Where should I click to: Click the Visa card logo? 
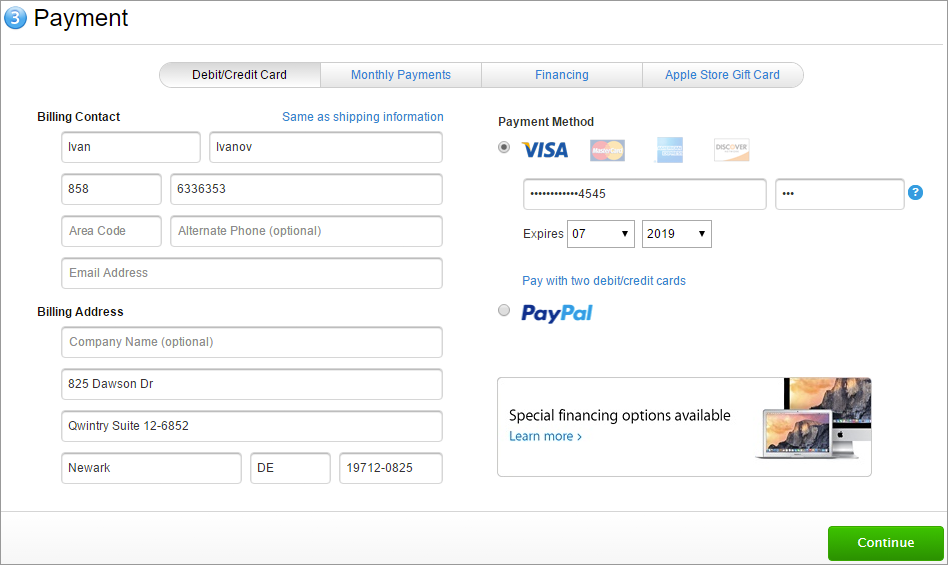click(x=545, y=150)
